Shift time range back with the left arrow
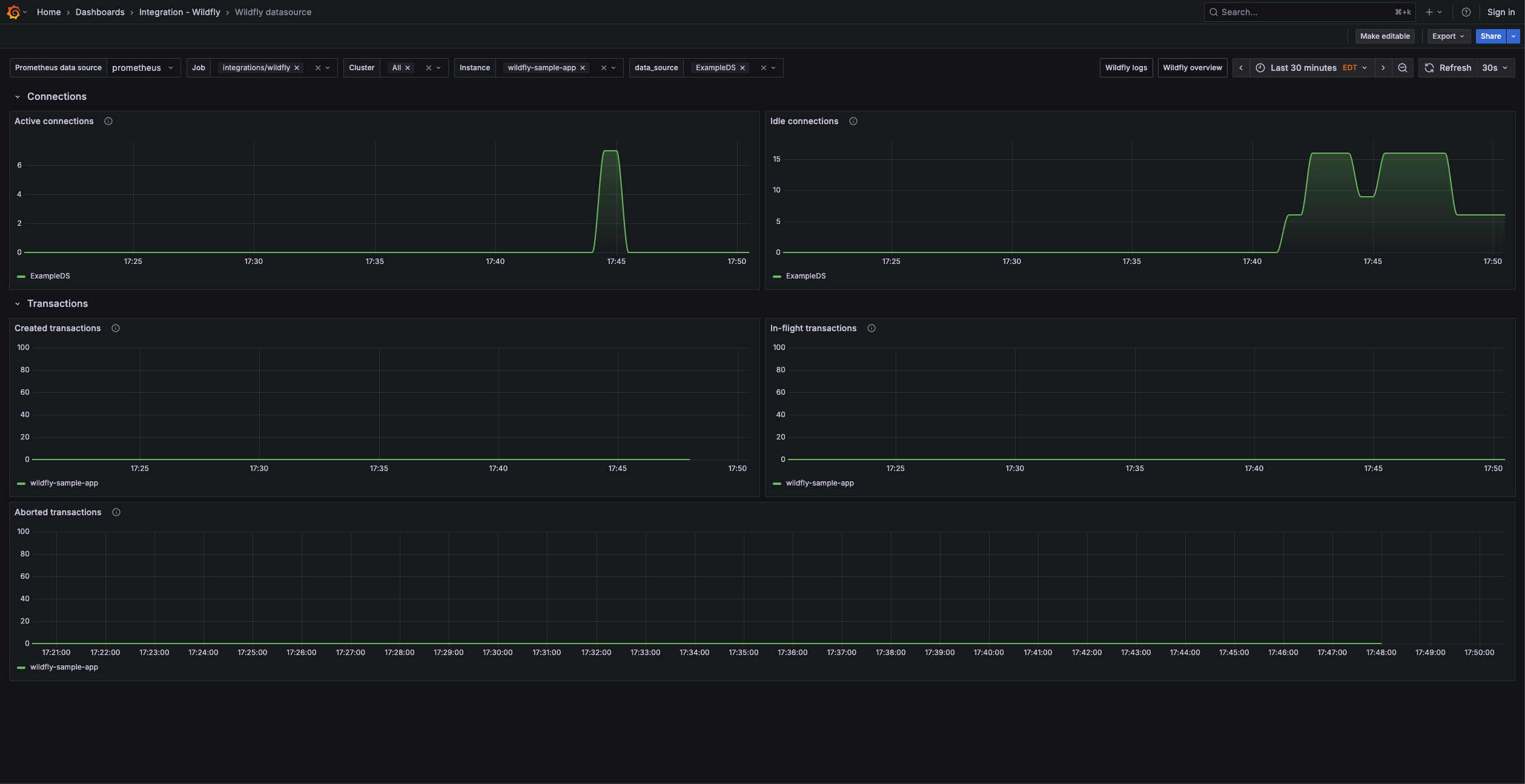1525x784 pixels. pyautogui.click(x=1241, y=67)
